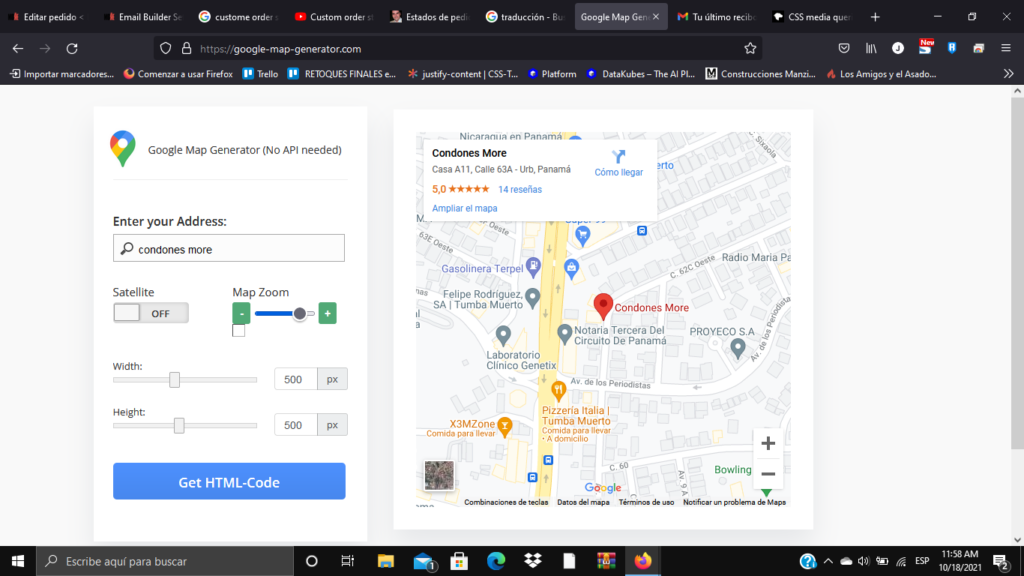Open the Pocket save icon in toolbar
The image size is (1024, 576).
844,48
